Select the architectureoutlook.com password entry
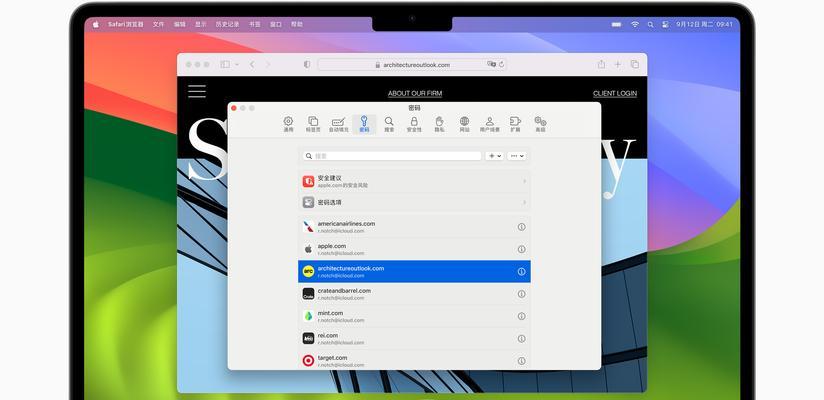 (x=414, y=271)
